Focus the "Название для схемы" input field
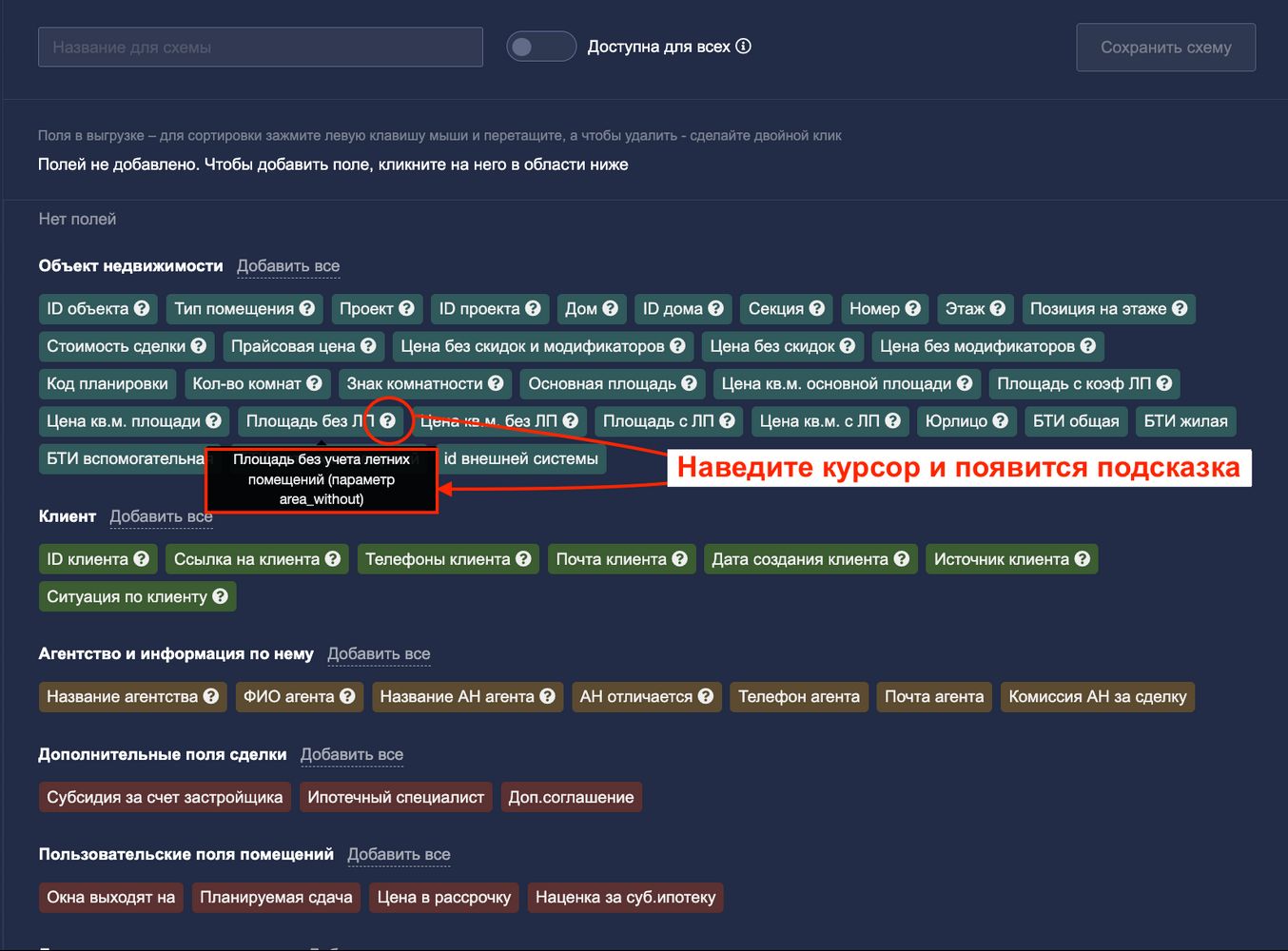 261,48
